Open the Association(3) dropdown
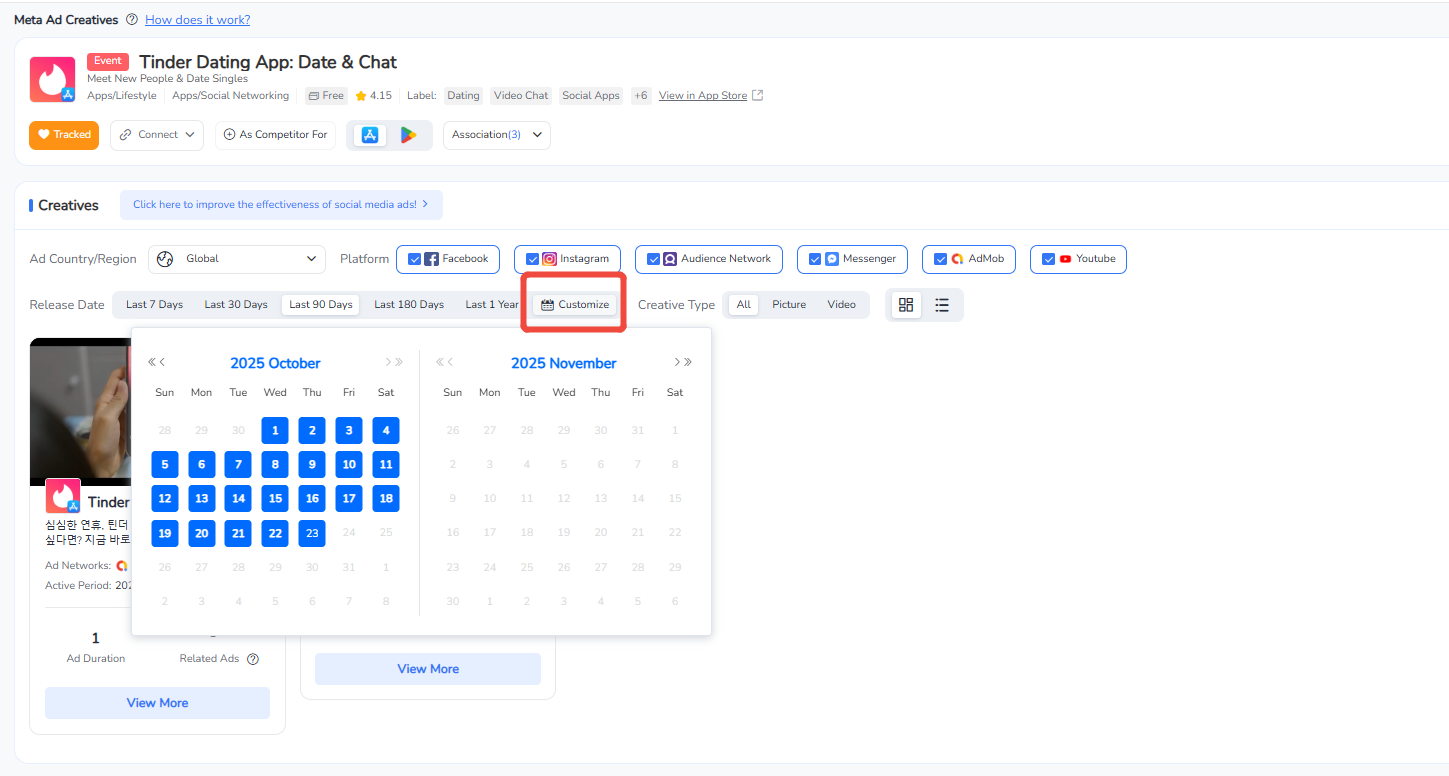This screenshot has width=1449, height=776. pos(496,135)
